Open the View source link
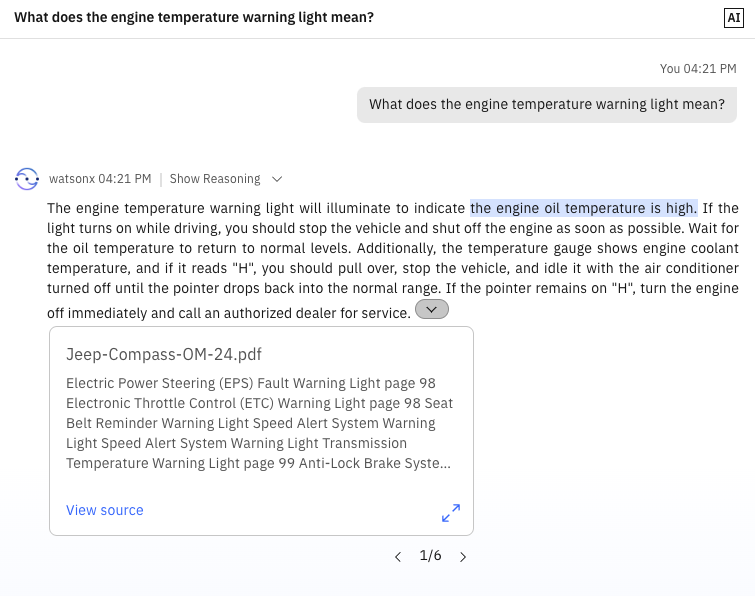The height and width of the screenshot is (596, 755). tap(104, 510)
